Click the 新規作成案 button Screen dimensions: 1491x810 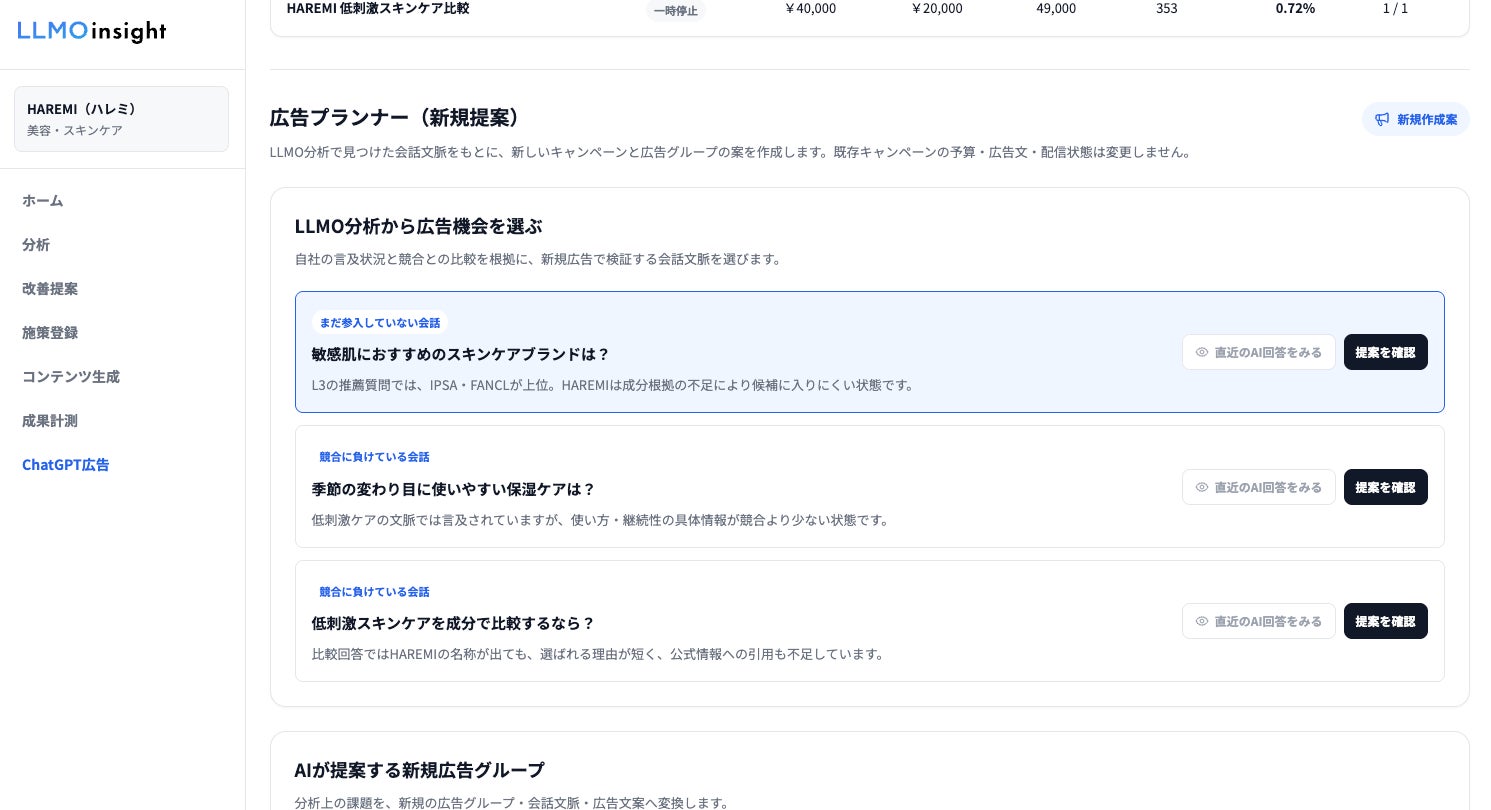1416,119
